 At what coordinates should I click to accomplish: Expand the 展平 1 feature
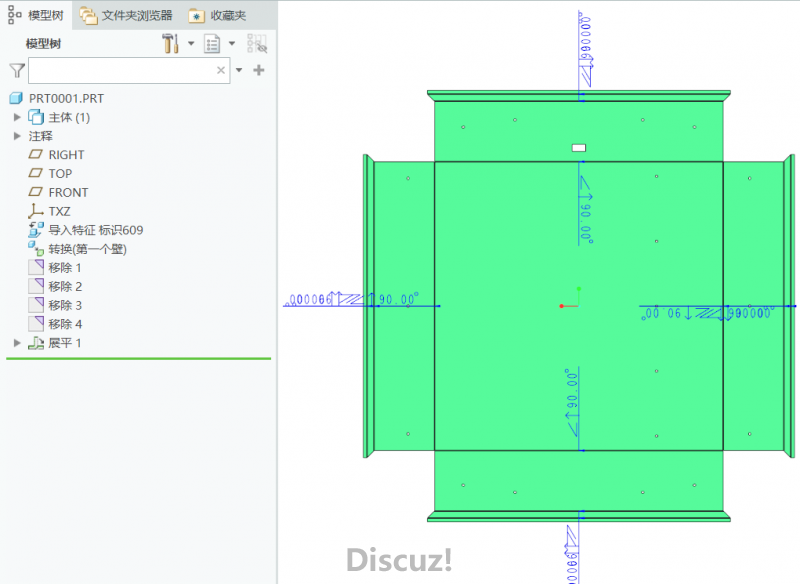(17, 343)
